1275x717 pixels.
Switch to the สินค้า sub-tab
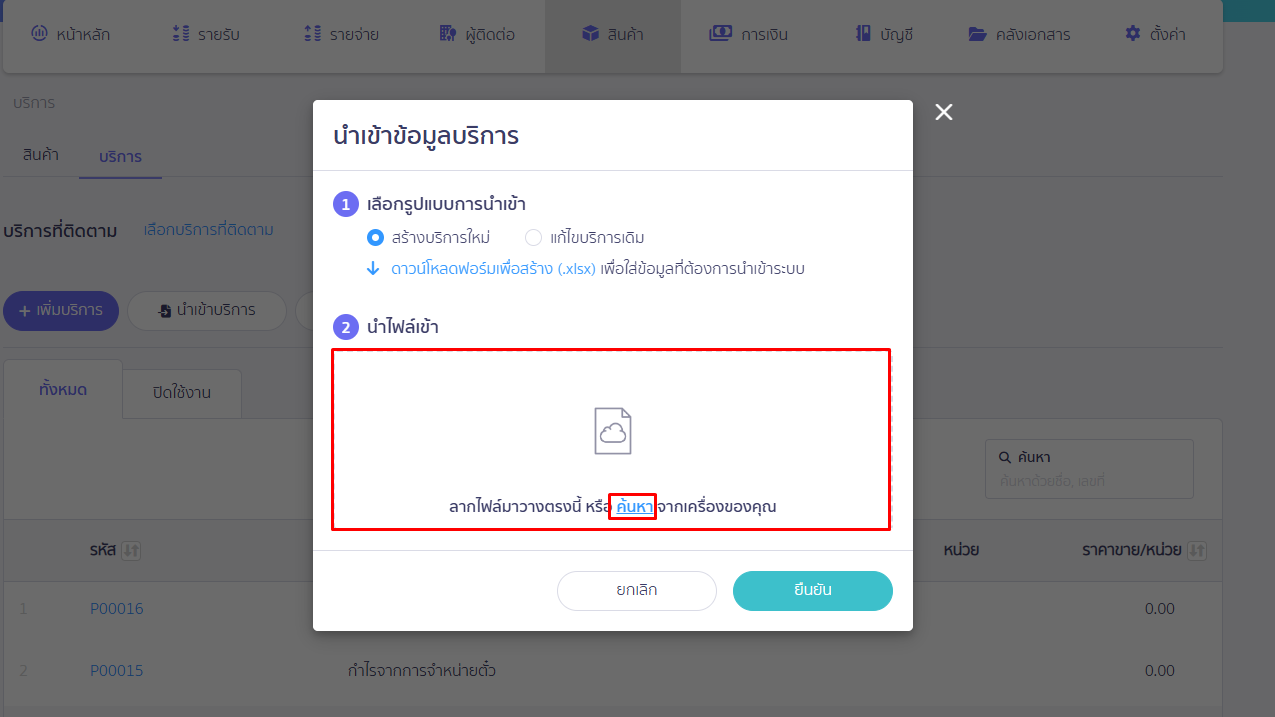pyautogui.click(x=40, y=155)
